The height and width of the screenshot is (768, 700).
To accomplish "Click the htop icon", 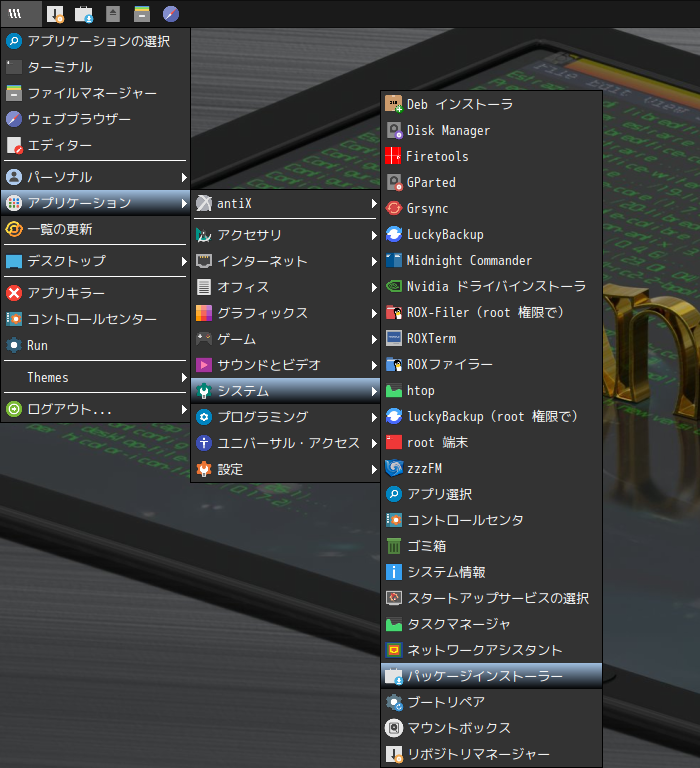I will (x=393, y=390).
